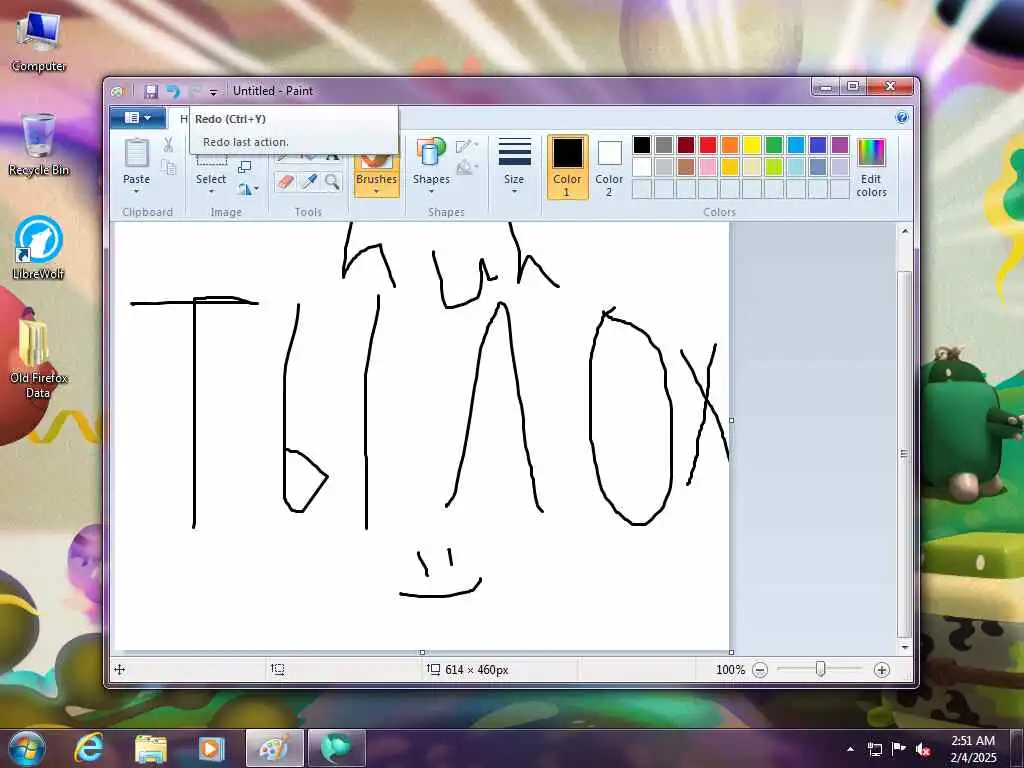The image size is (1024, 768).
Task: Open the shape Fill dropdown
Action: click(x=468, y=168)
